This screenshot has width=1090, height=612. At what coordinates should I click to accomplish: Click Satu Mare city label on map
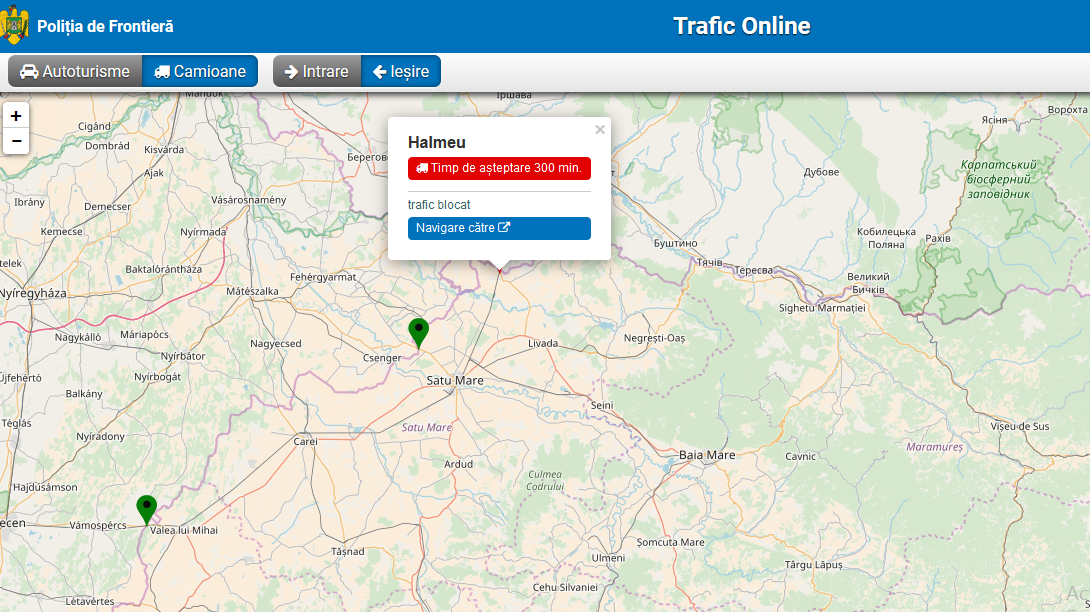click(455, 381)
